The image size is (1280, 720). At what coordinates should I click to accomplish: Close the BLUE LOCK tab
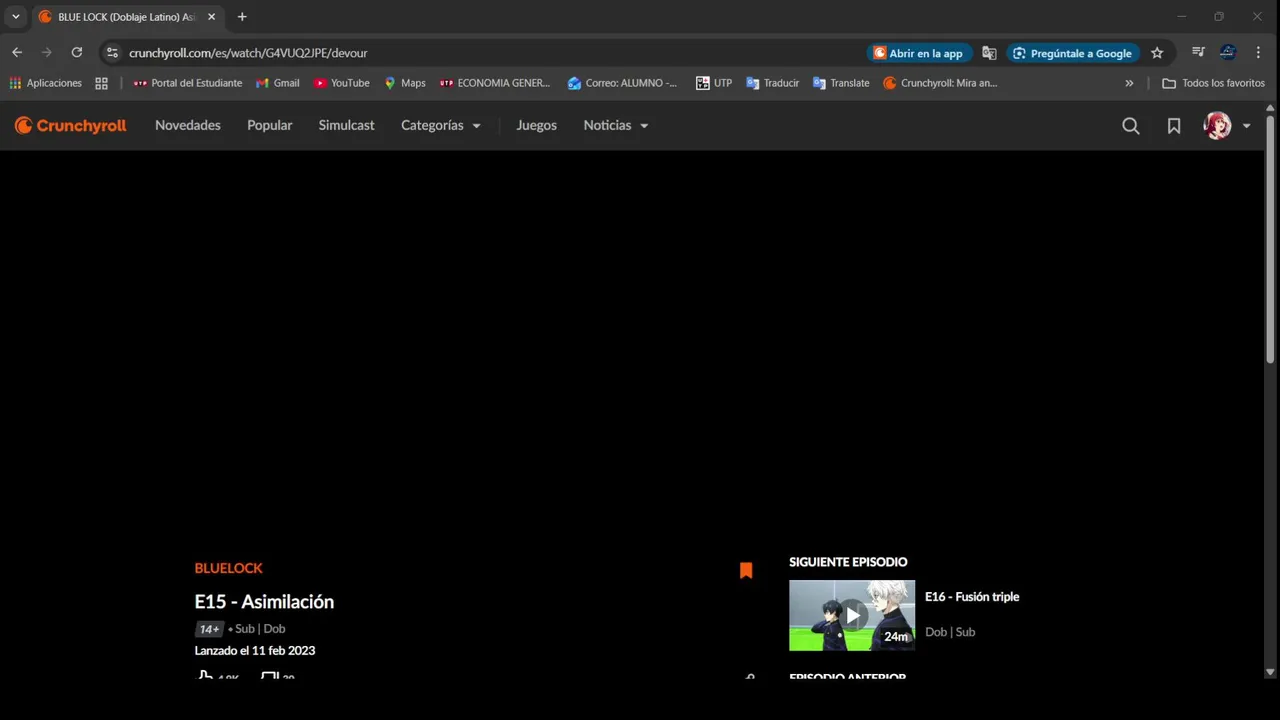coord(211,17)
